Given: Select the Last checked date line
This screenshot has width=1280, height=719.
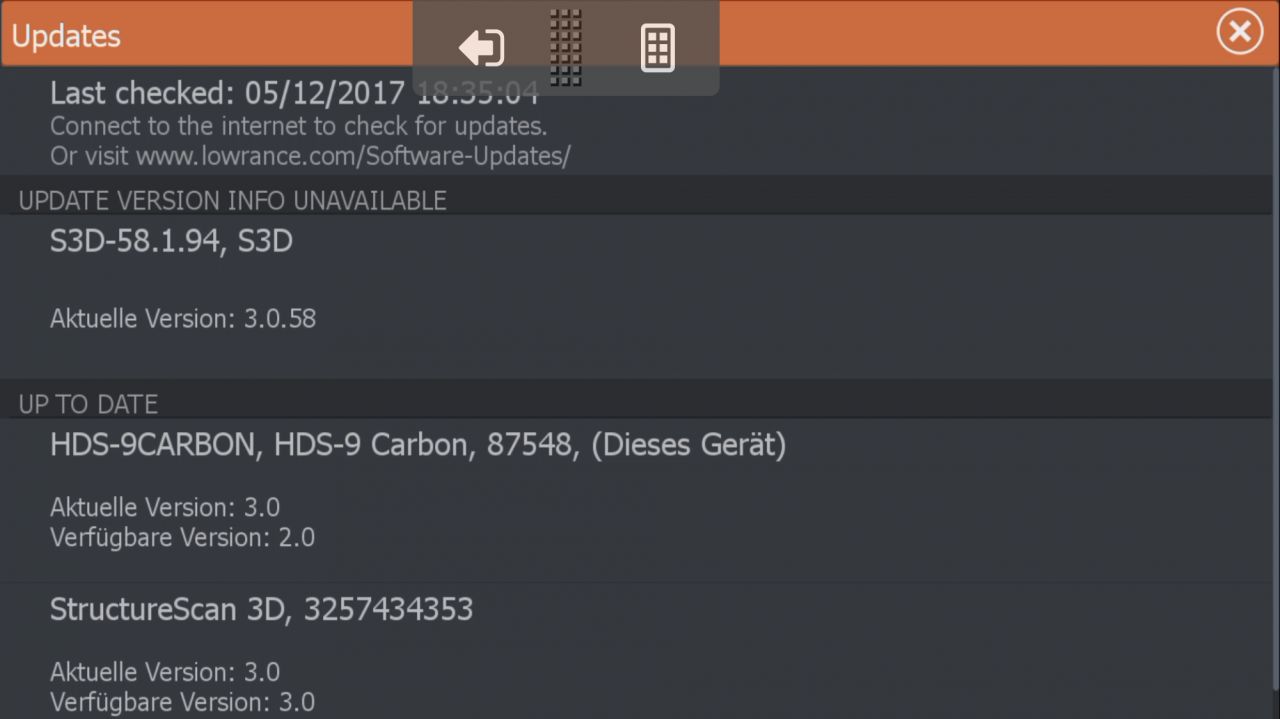Looking at the screenshot, I should pos(230,94).
